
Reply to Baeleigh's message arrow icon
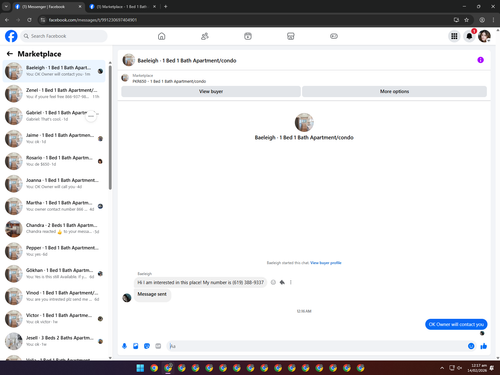click(282, 282)
